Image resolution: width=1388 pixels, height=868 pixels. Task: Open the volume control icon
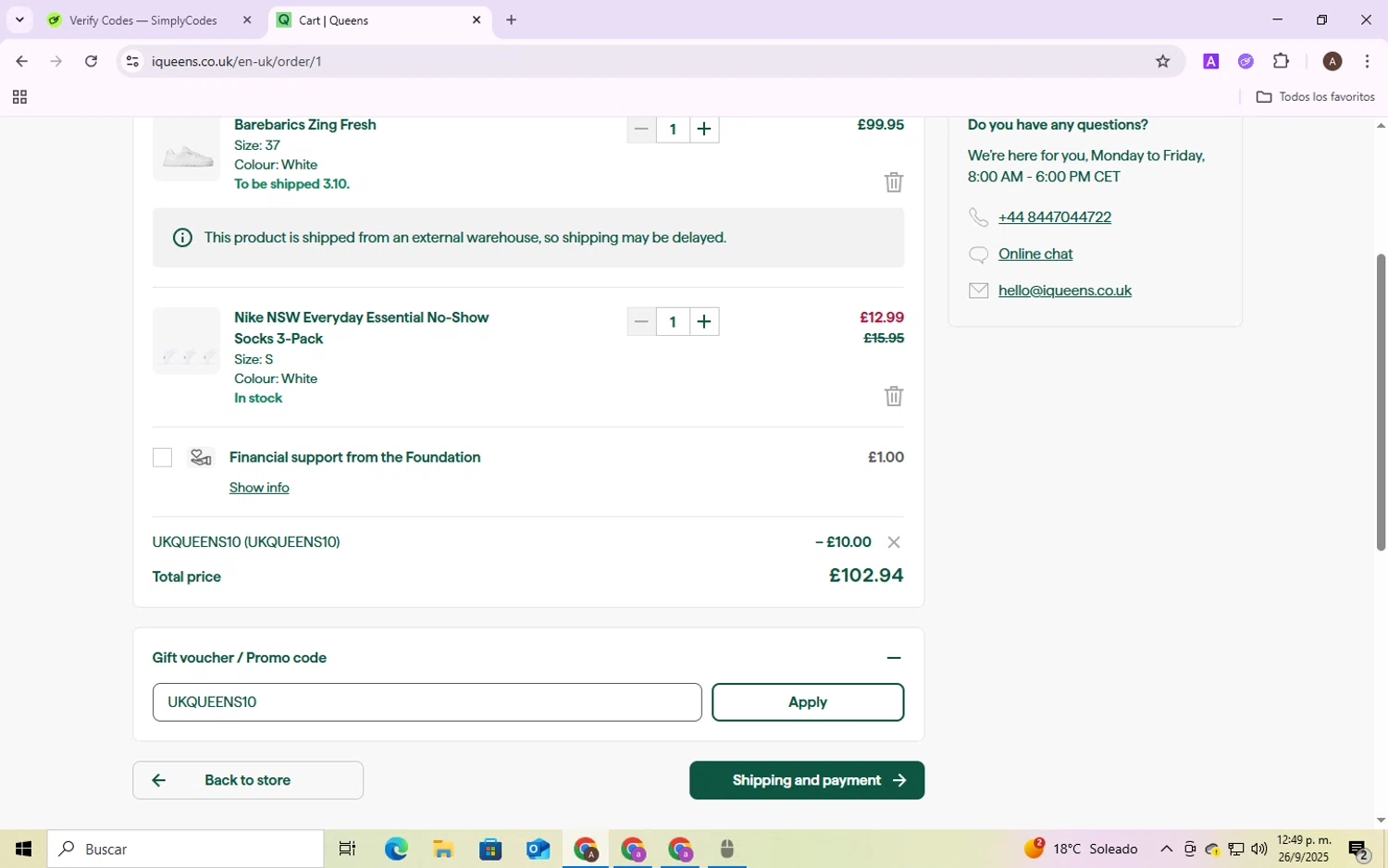click(x=1258, y=849)
